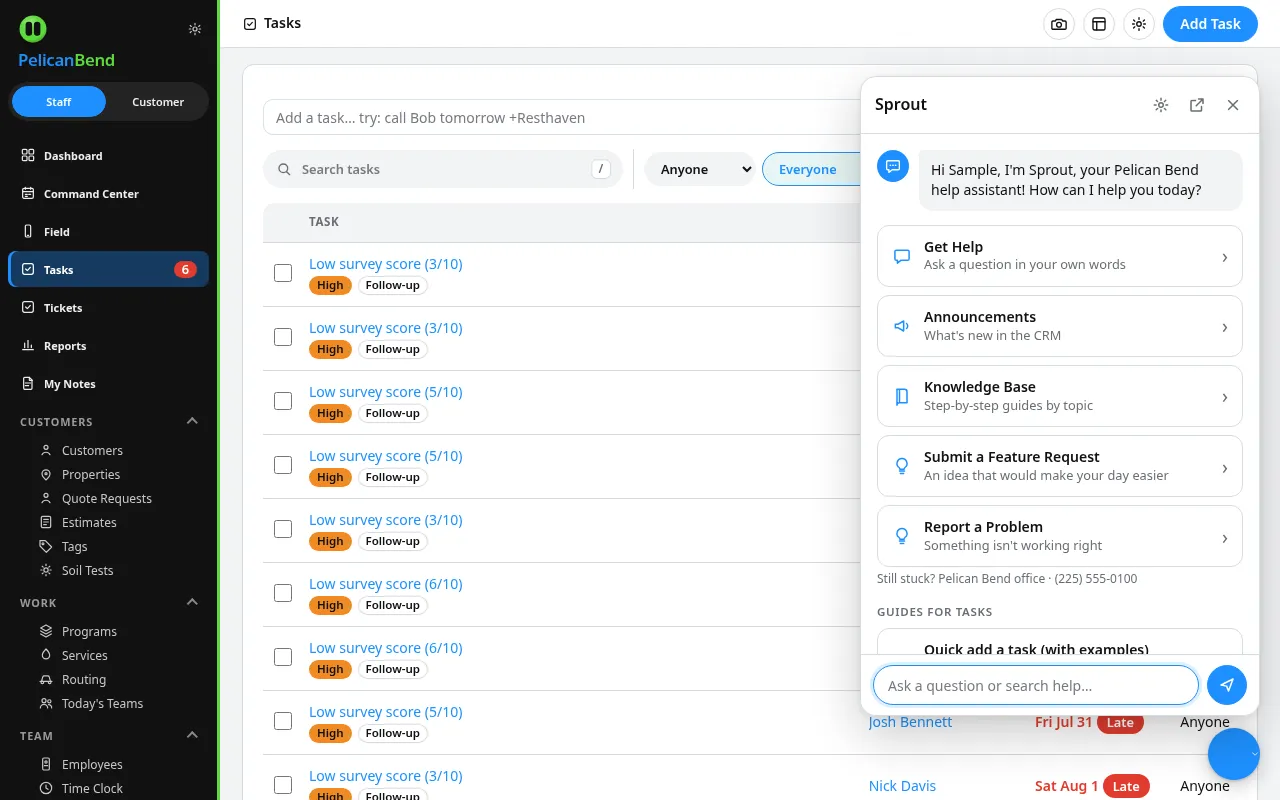The width and height of the screenshot is (1280, 800).
Task: Click the camera screenshot icon in header
Action: point(1059,24)
